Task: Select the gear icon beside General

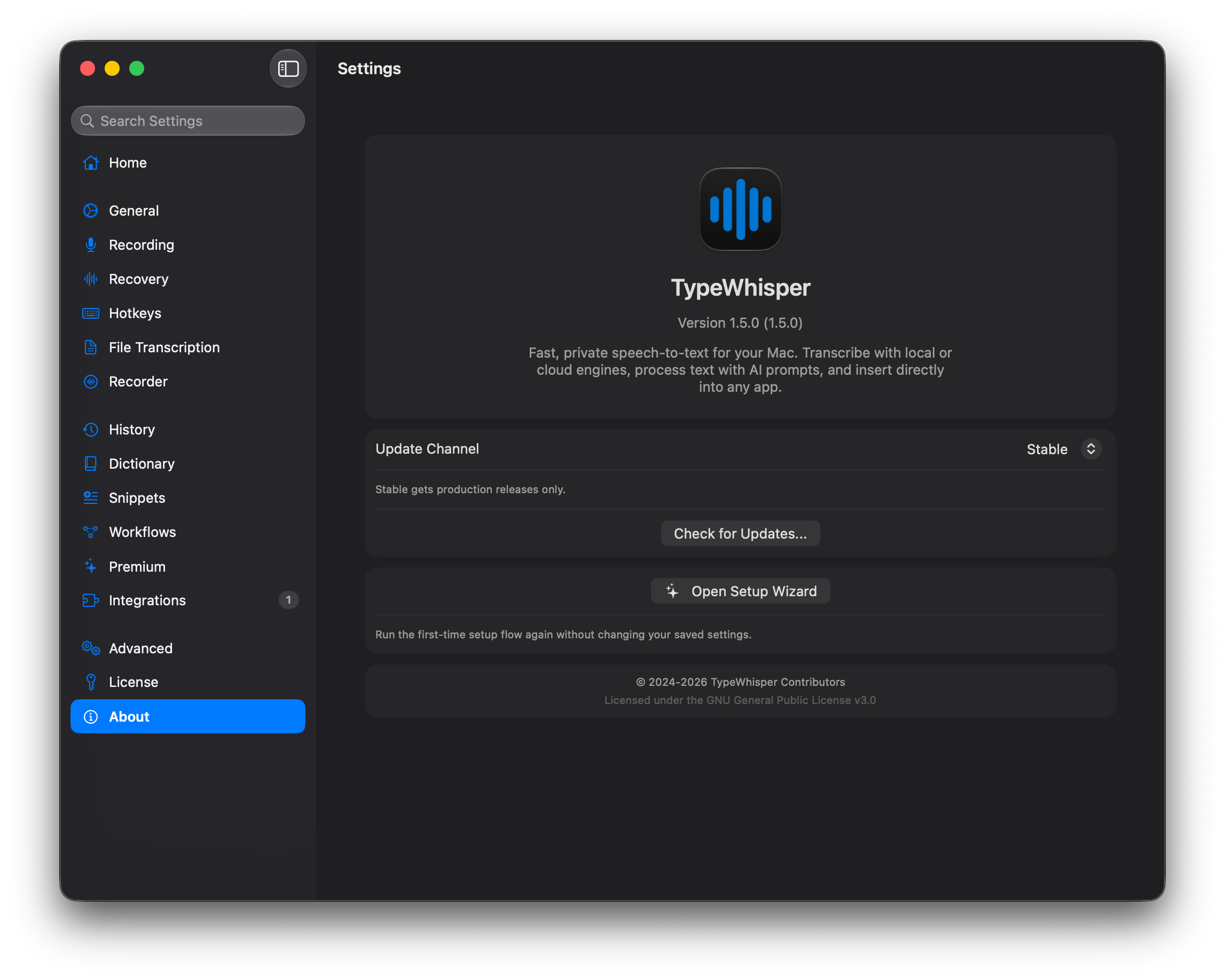Action: click(x=90, y=211)
